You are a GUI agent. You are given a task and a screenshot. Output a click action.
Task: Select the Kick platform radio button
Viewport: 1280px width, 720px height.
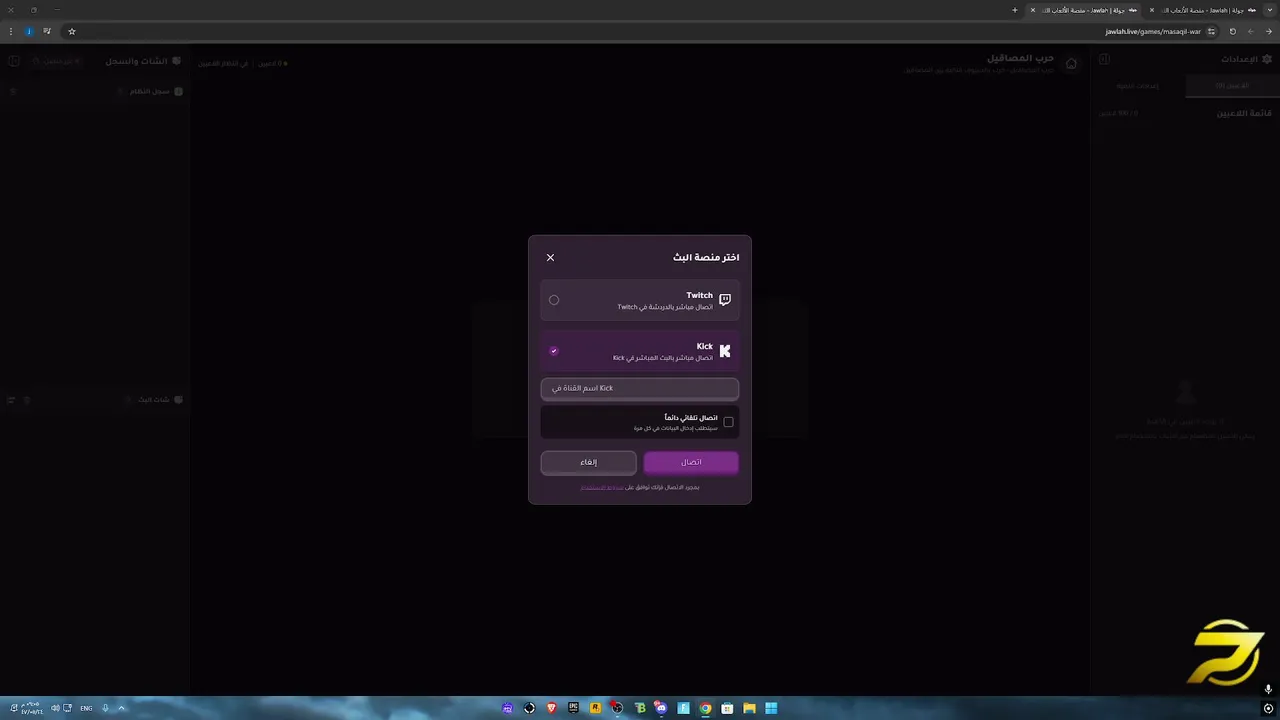554,351
